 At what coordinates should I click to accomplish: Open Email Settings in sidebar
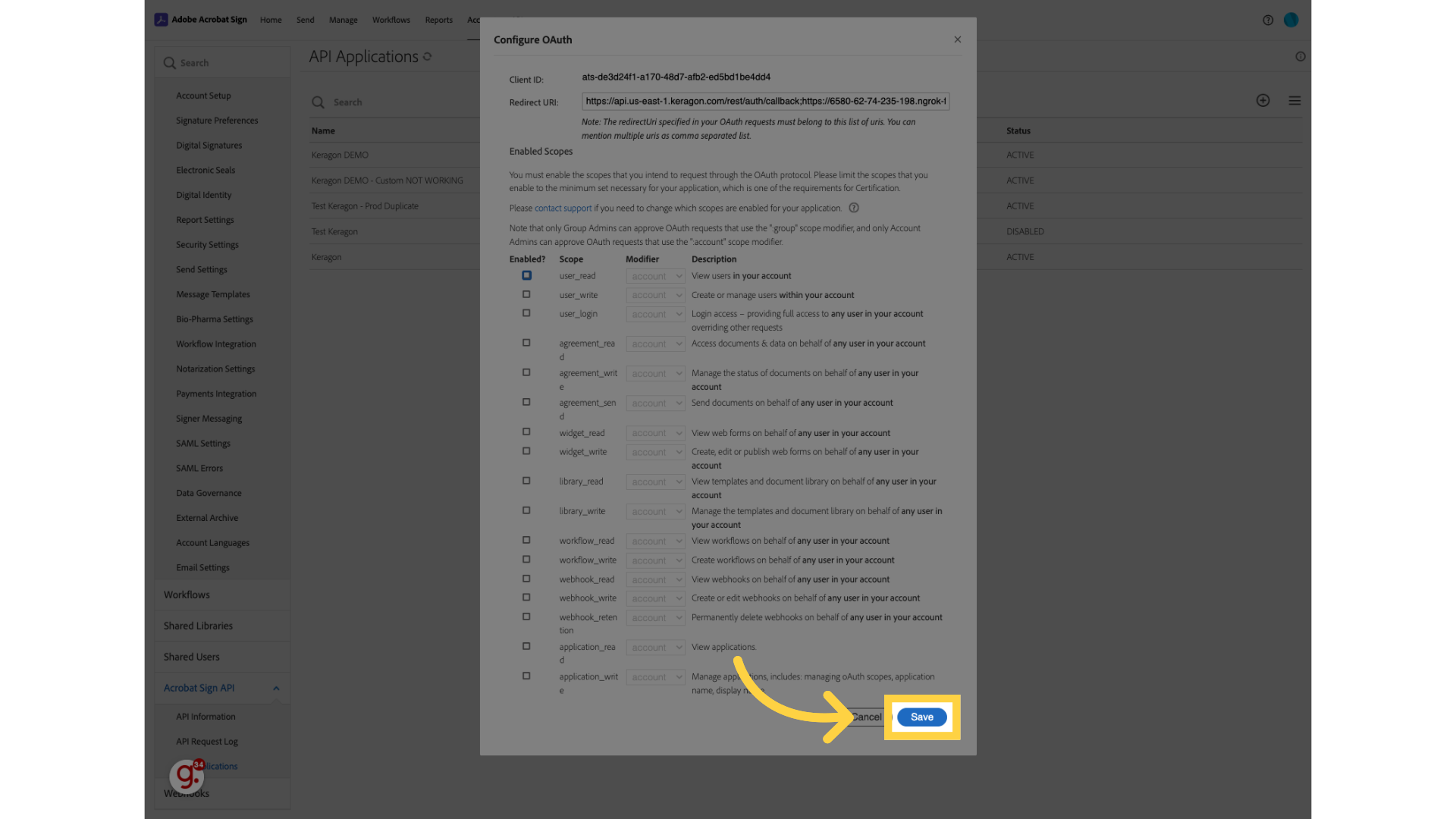(202, 568)
